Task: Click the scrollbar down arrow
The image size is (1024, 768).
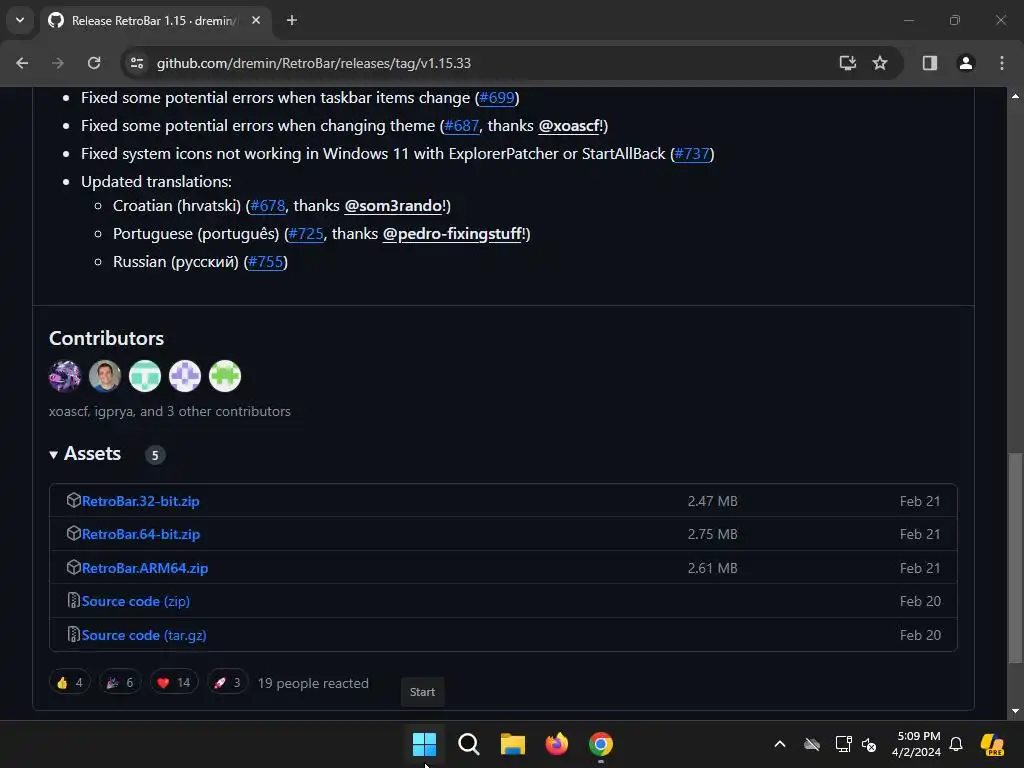Action: pyautogui.click(x=1015, y=711)
